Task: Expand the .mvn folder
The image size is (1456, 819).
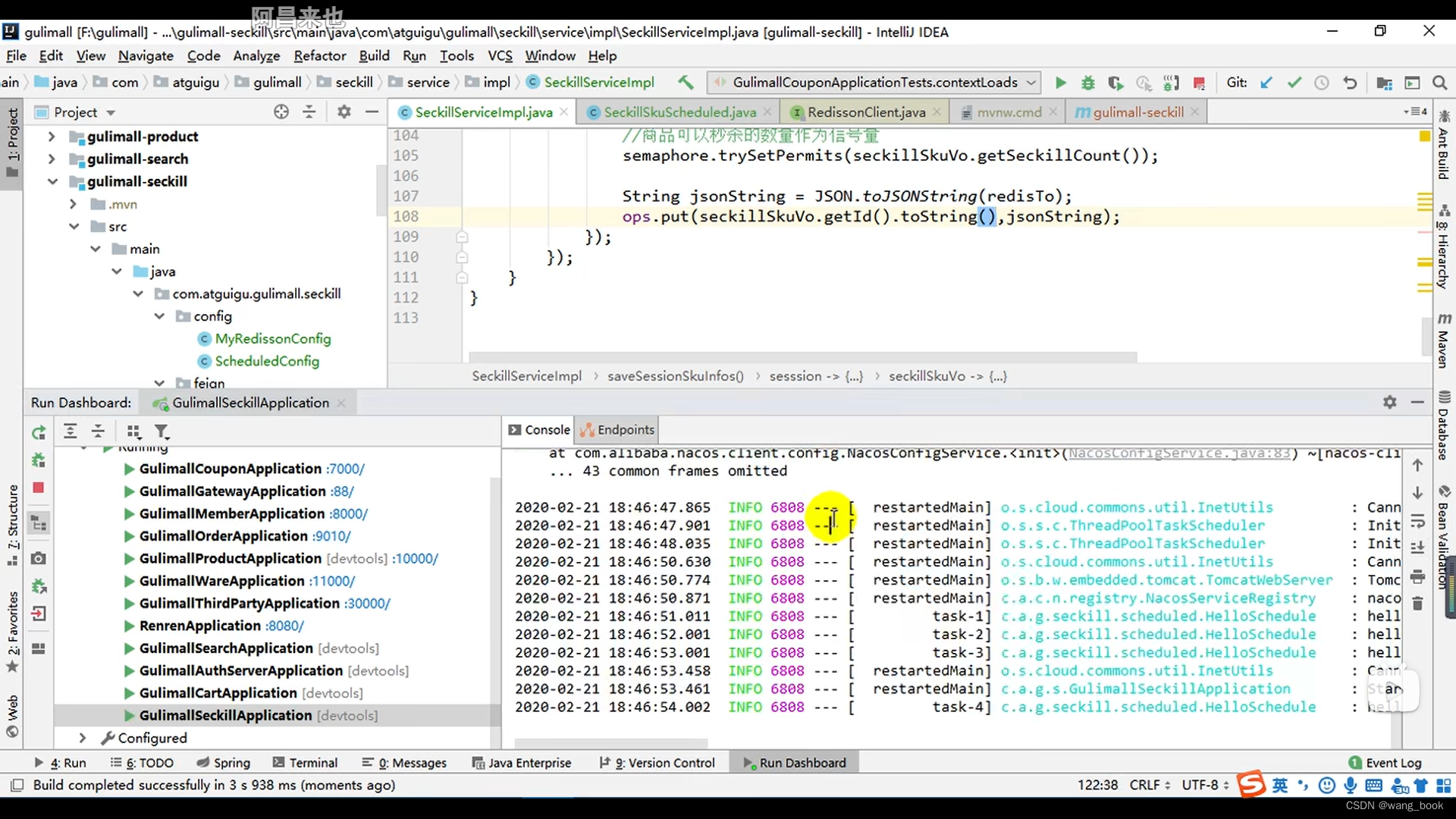Action: click(x=73, y=204)
